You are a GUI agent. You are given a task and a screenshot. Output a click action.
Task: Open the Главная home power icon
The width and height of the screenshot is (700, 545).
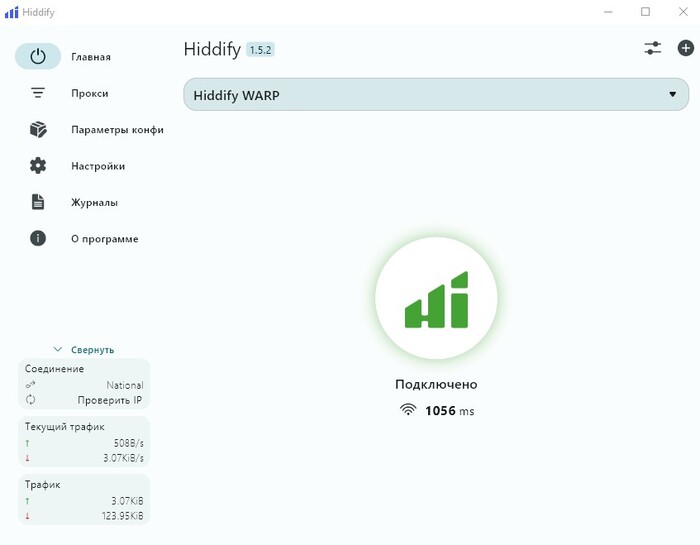38,56
